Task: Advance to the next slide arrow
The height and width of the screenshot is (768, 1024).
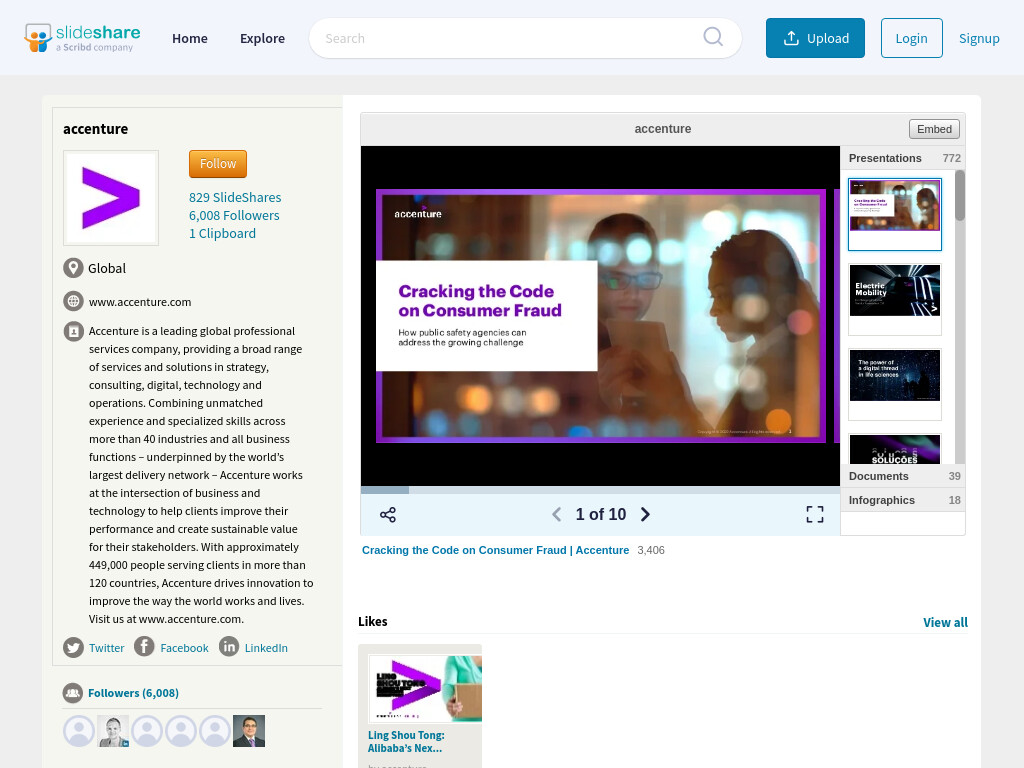Action: pos(645,515)
